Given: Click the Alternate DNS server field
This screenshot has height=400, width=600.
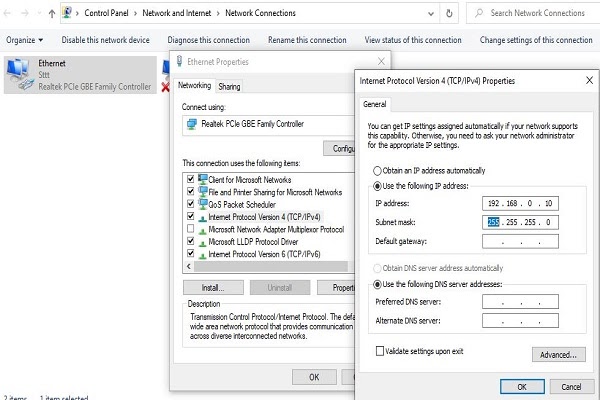Looking at the screenshot, I should [x=520, y=321].
